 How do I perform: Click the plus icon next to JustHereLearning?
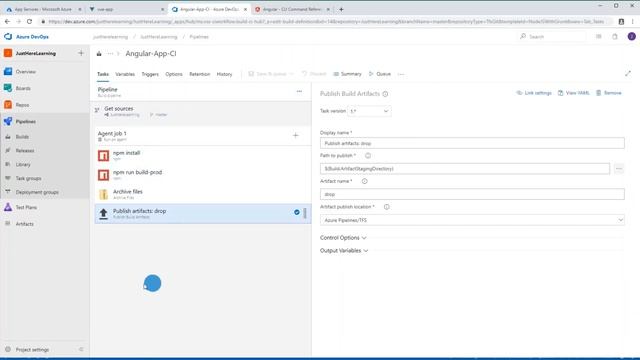click(81, 53)
